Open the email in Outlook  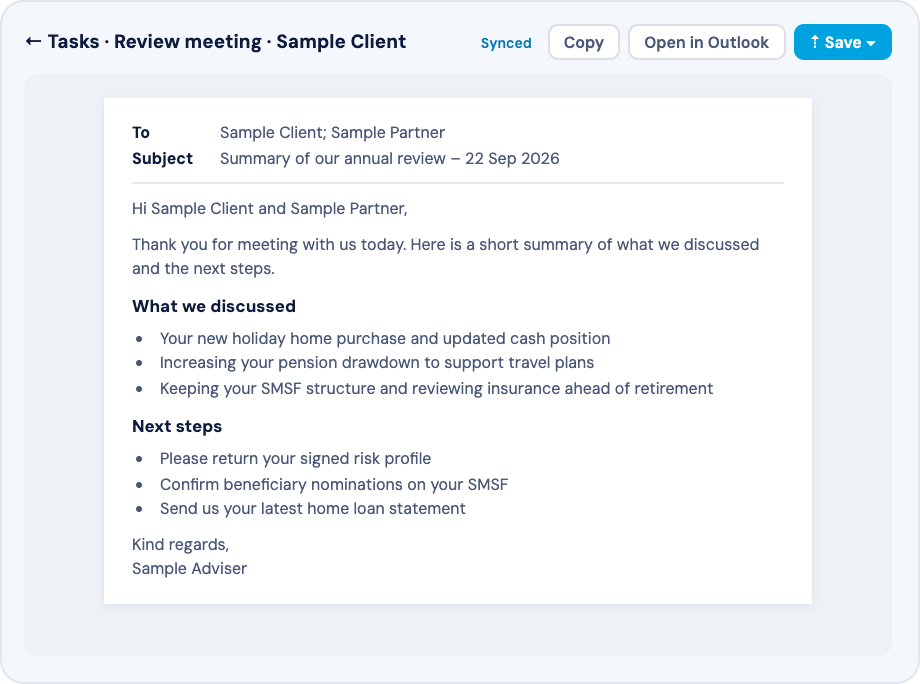(x=706, y=42)
